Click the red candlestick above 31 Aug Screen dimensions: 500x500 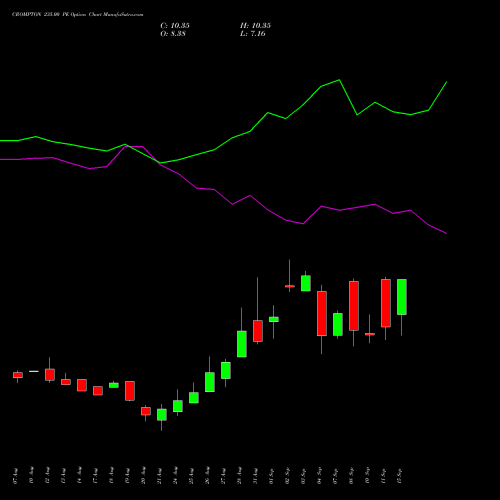point(258,331)
